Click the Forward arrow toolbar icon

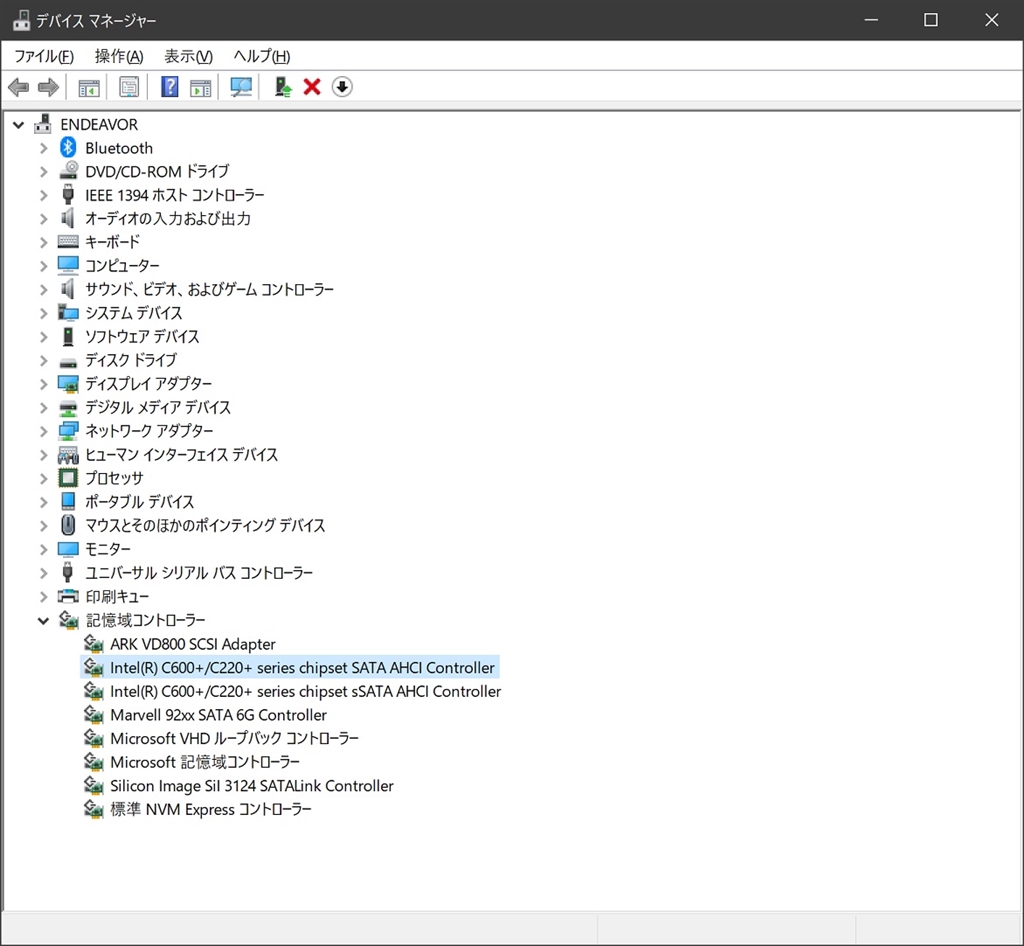click(48, 87)
